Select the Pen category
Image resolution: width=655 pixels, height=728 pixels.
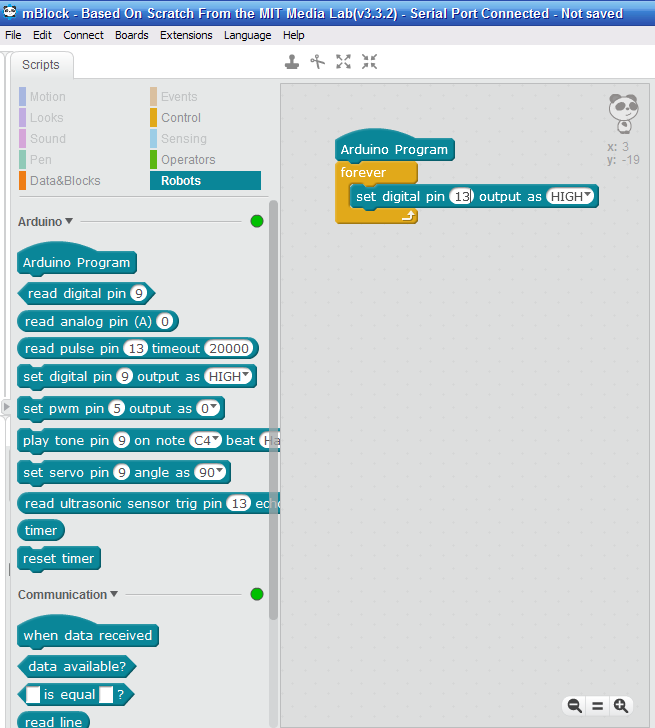pos(36,160)
